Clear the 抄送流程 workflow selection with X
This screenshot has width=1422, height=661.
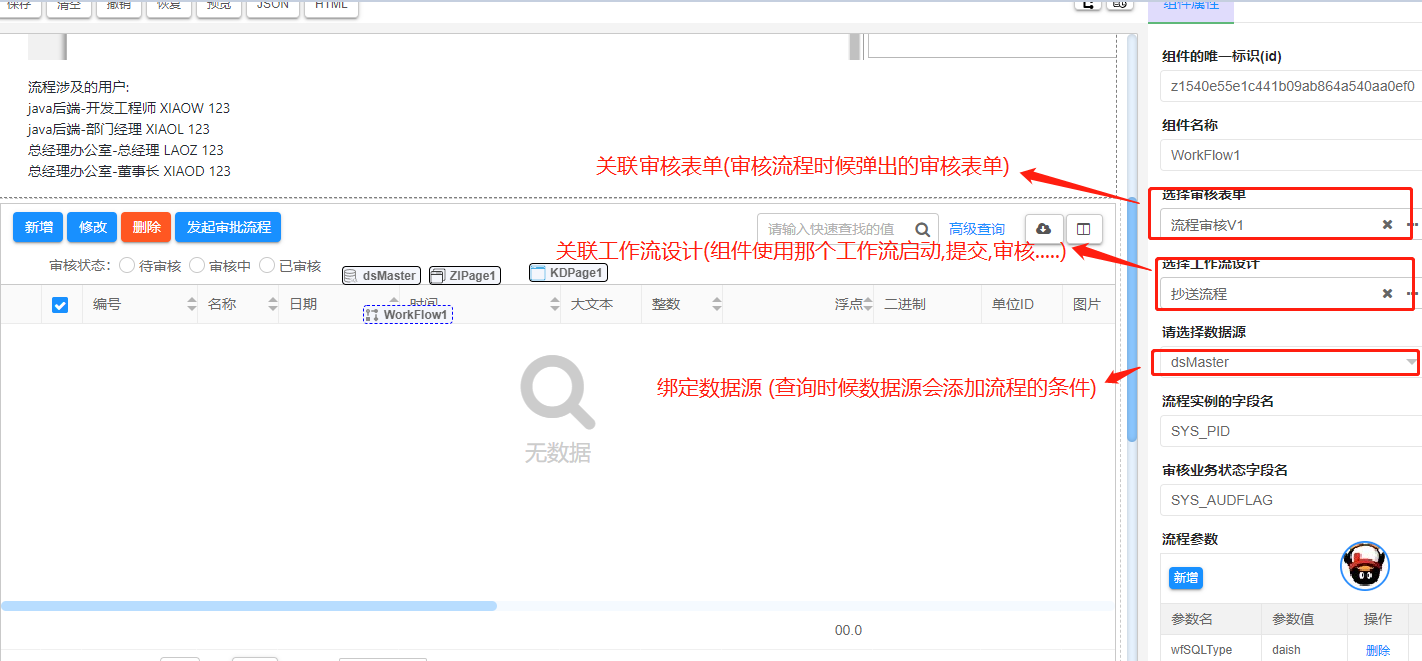(1387, 294)
